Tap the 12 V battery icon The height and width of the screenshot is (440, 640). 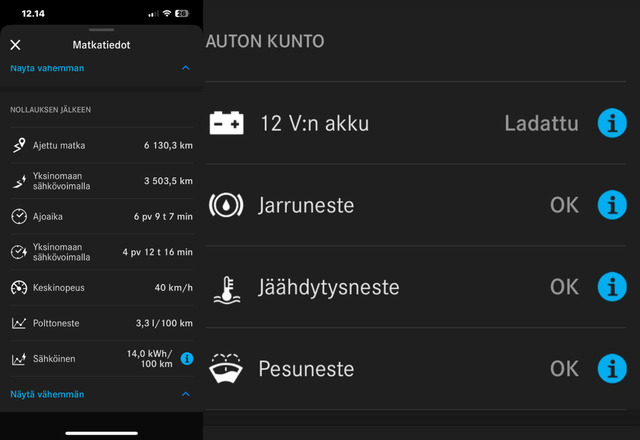(x=227, y=123)
